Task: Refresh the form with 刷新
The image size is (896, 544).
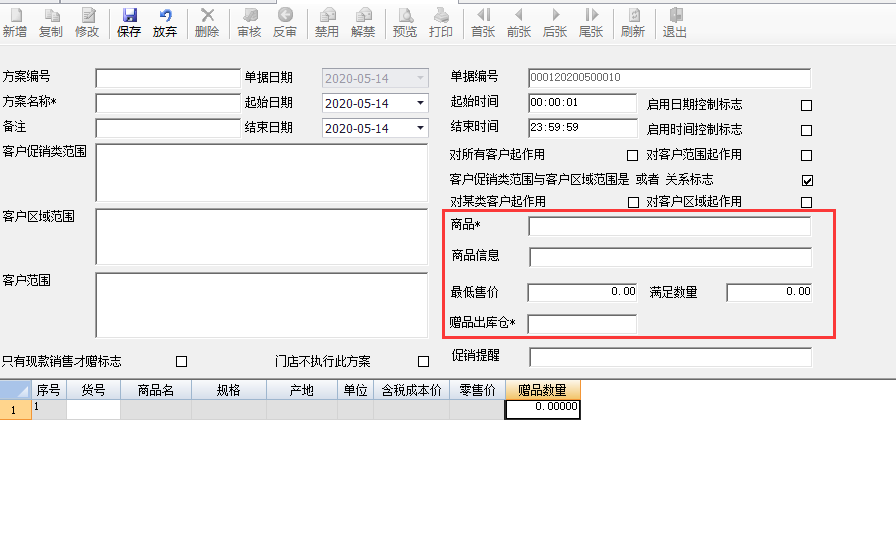Action: tap(633, 23)
